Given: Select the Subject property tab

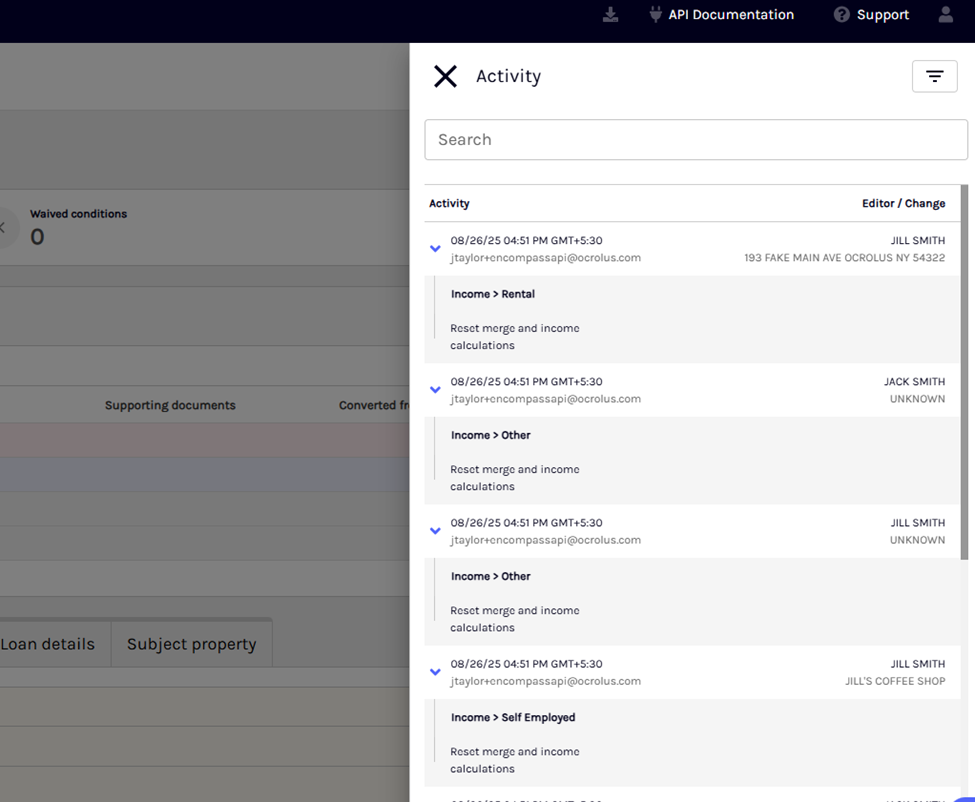Looking at the screenshot, I should click(x=192, y=644).
